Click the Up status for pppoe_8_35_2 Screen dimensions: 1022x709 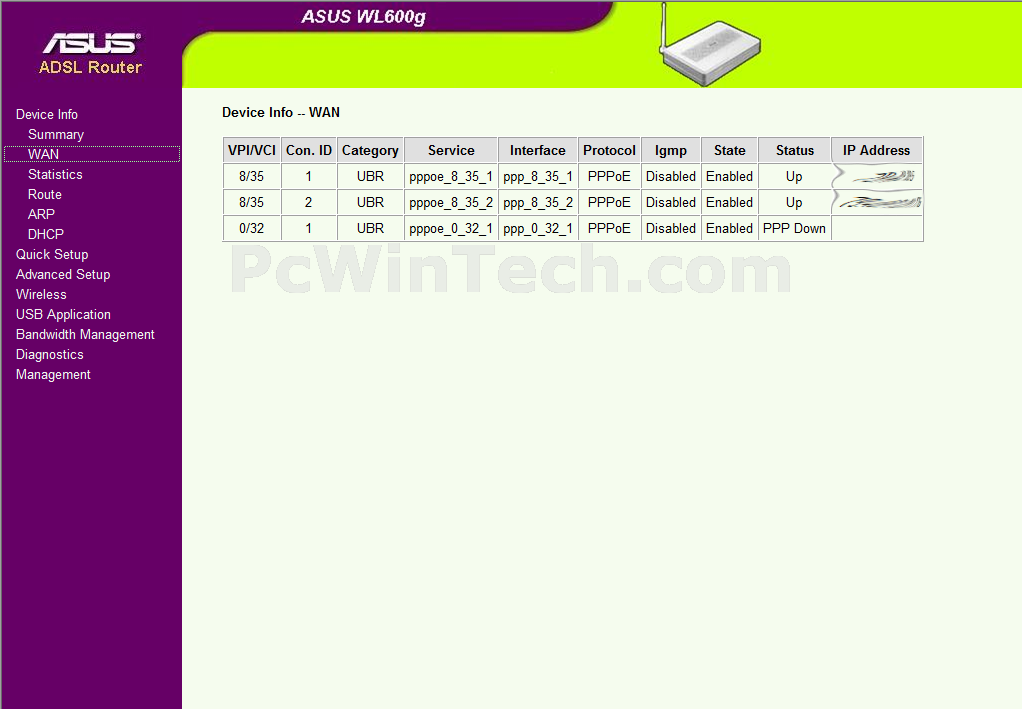click(795, 203)
